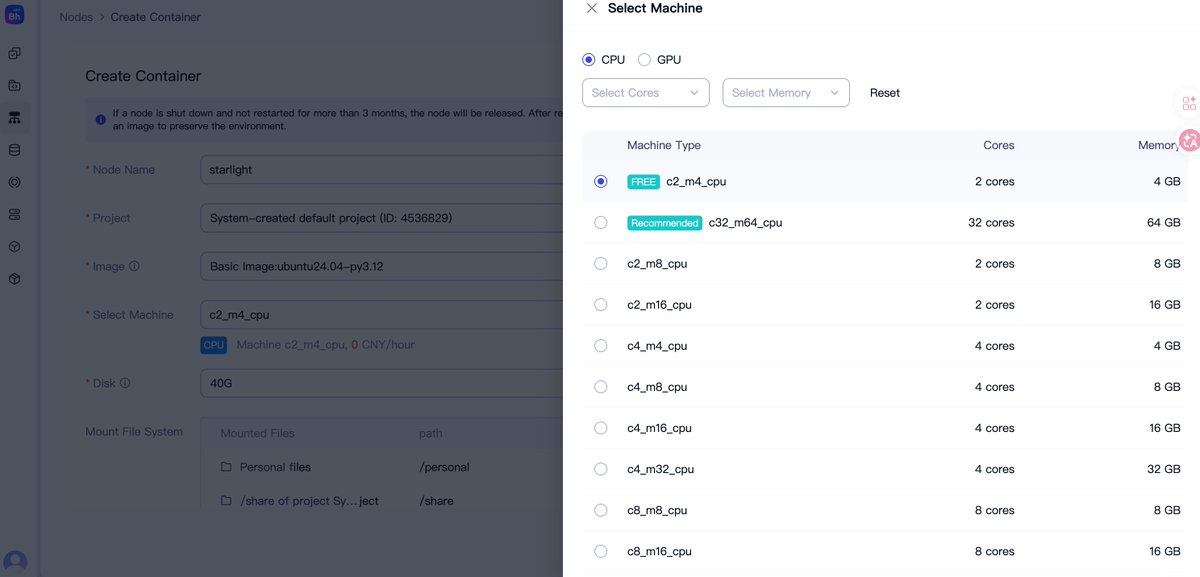Click the /personal path text
The image size is (1200, 577).
tap(444, 467)
